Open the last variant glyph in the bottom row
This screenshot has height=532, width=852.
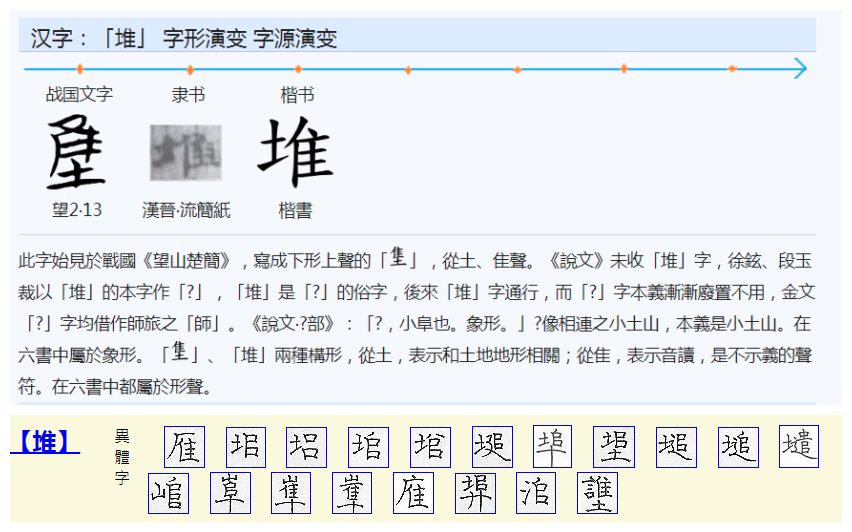(597, 493)
